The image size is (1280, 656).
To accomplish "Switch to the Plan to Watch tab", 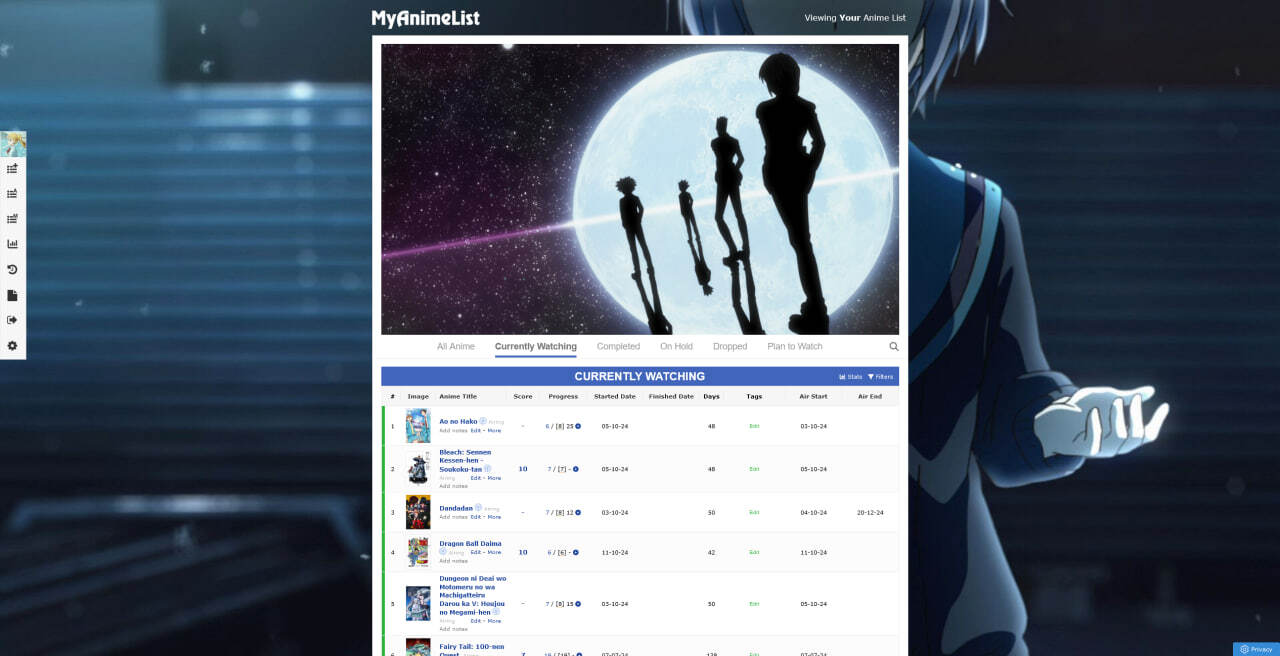I will (x=795, y=347).
